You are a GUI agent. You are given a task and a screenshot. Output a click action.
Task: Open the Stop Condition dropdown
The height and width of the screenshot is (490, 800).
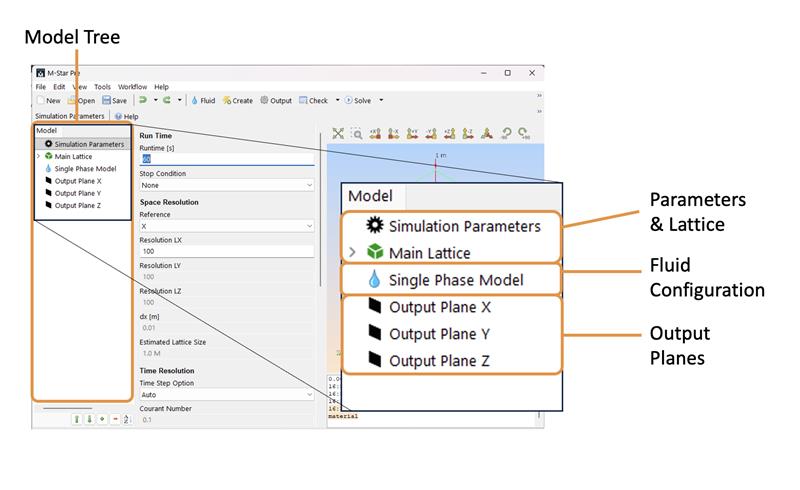[226, 185]
